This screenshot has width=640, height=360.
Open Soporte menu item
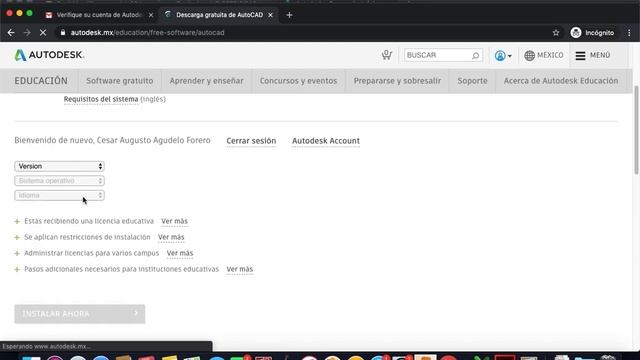click(x=472, y=81)
